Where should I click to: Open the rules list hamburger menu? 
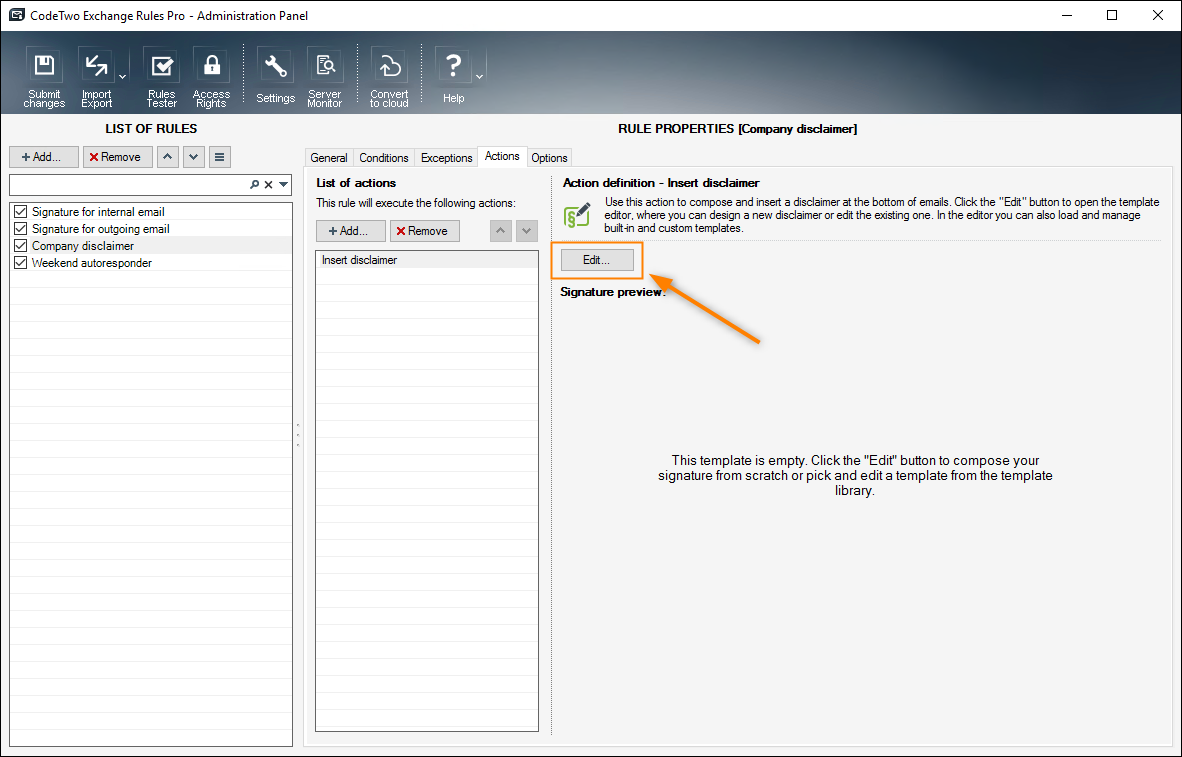pos(219,157)
